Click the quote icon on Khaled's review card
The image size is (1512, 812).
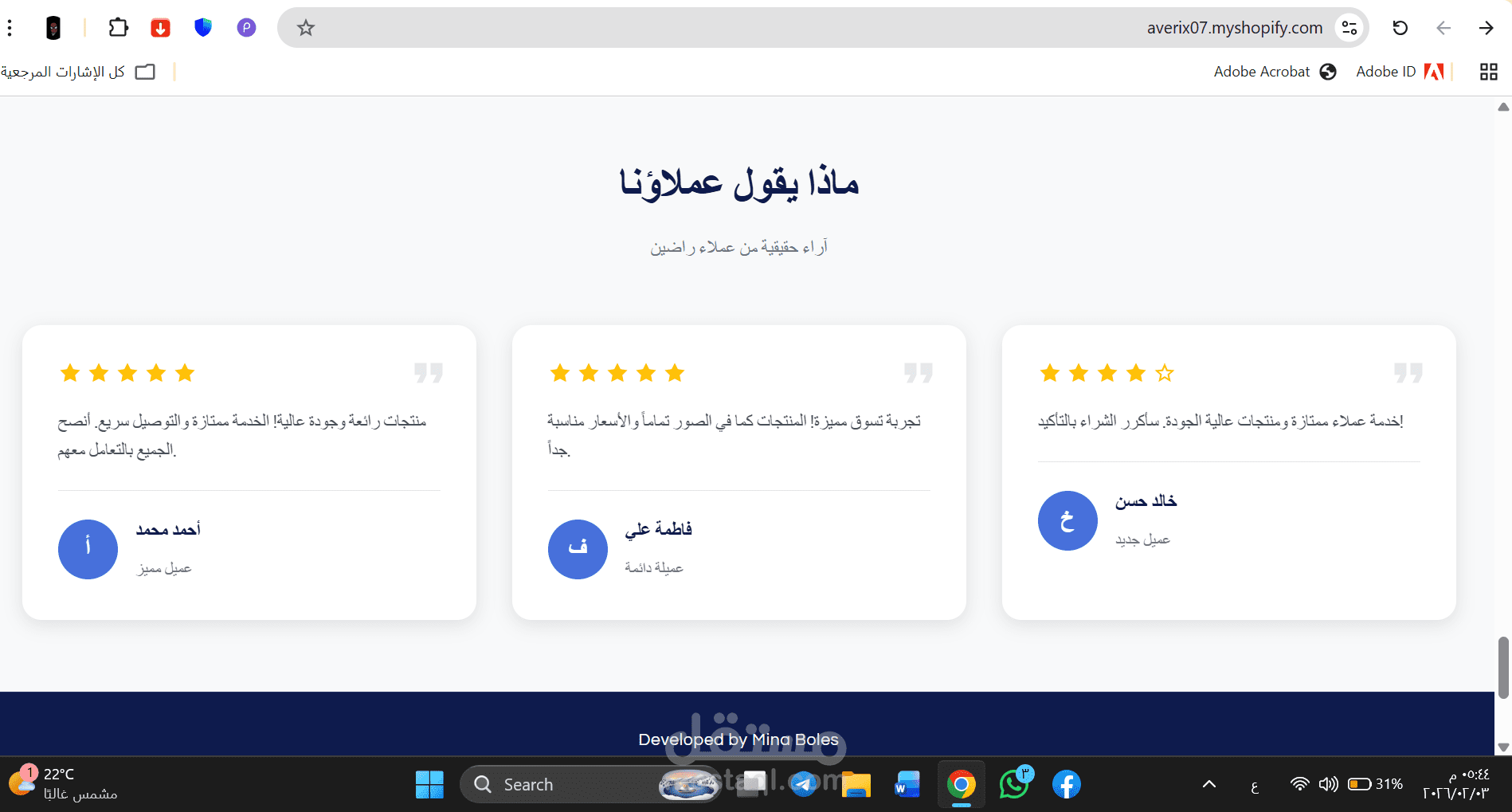(x=1408, y=372)
